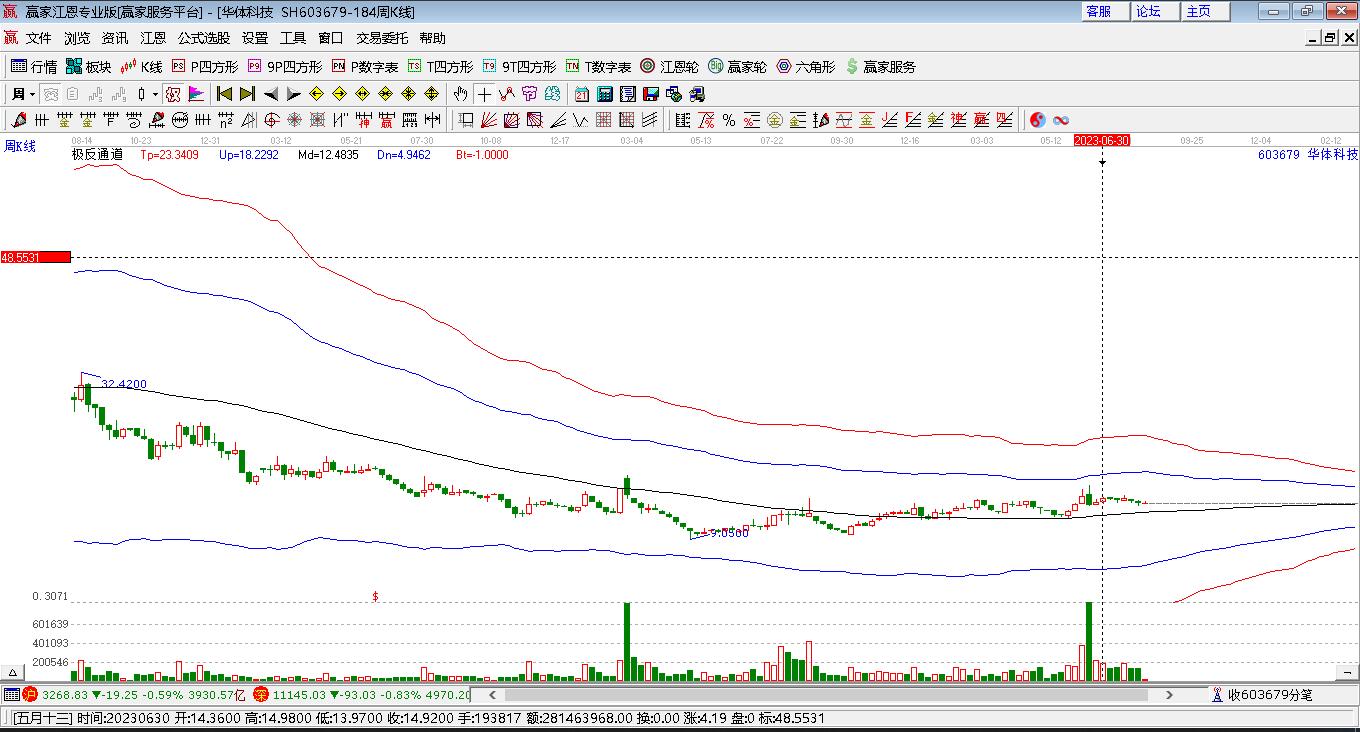Image resolution: width=1360 pixels, height=732 pixels.
Task: Select the hand pan tool
Action: pos(460,94)
